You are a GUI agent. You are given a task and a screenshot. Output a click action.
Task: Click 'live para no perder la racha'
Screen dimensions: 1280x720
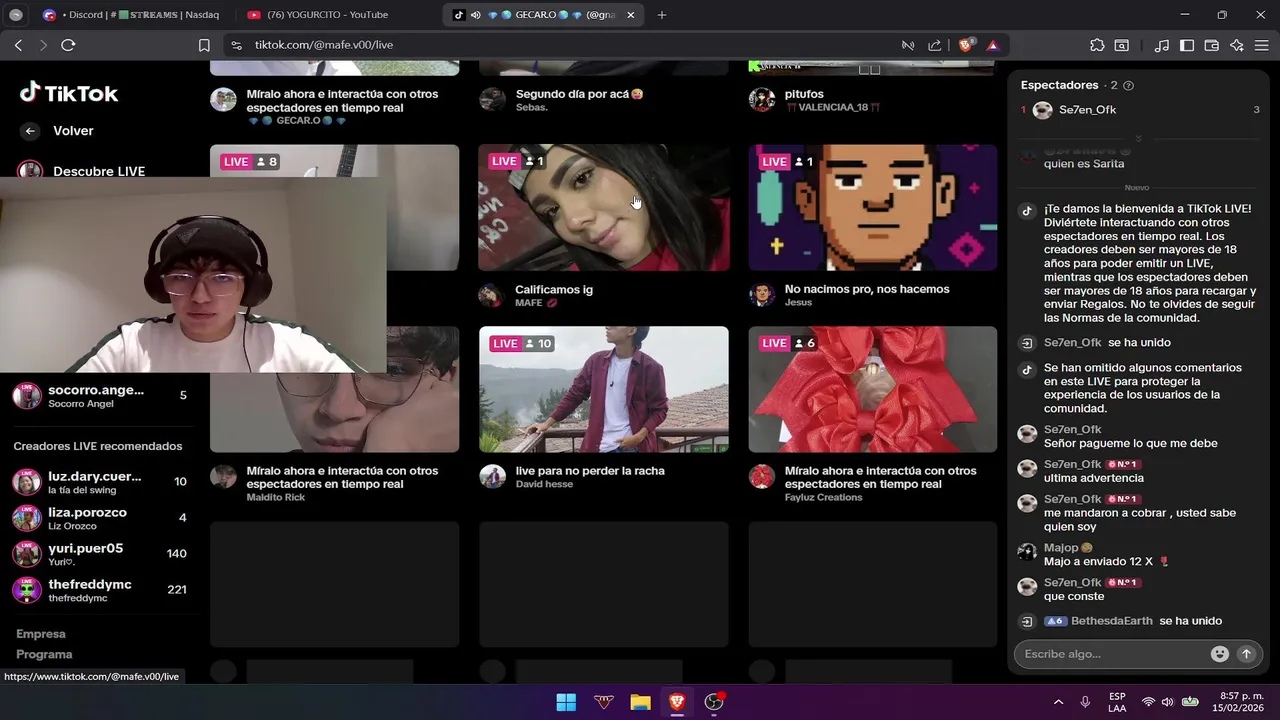(x=590, y=471)
